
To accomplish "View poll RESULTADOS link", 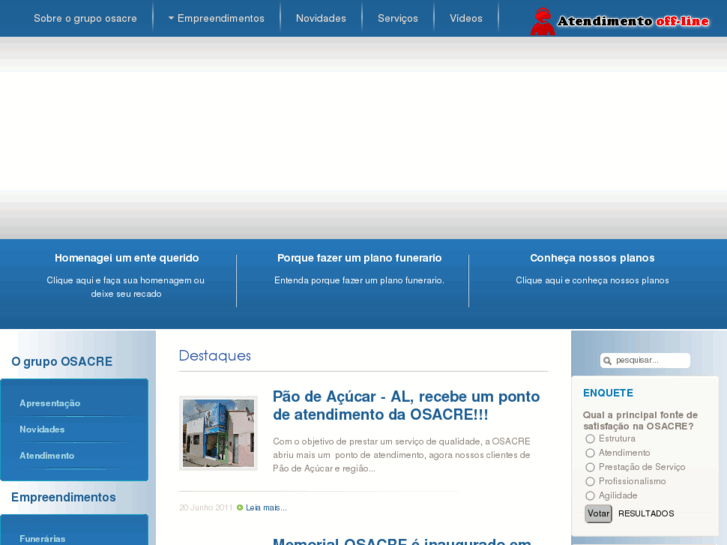I will point(646,513).
